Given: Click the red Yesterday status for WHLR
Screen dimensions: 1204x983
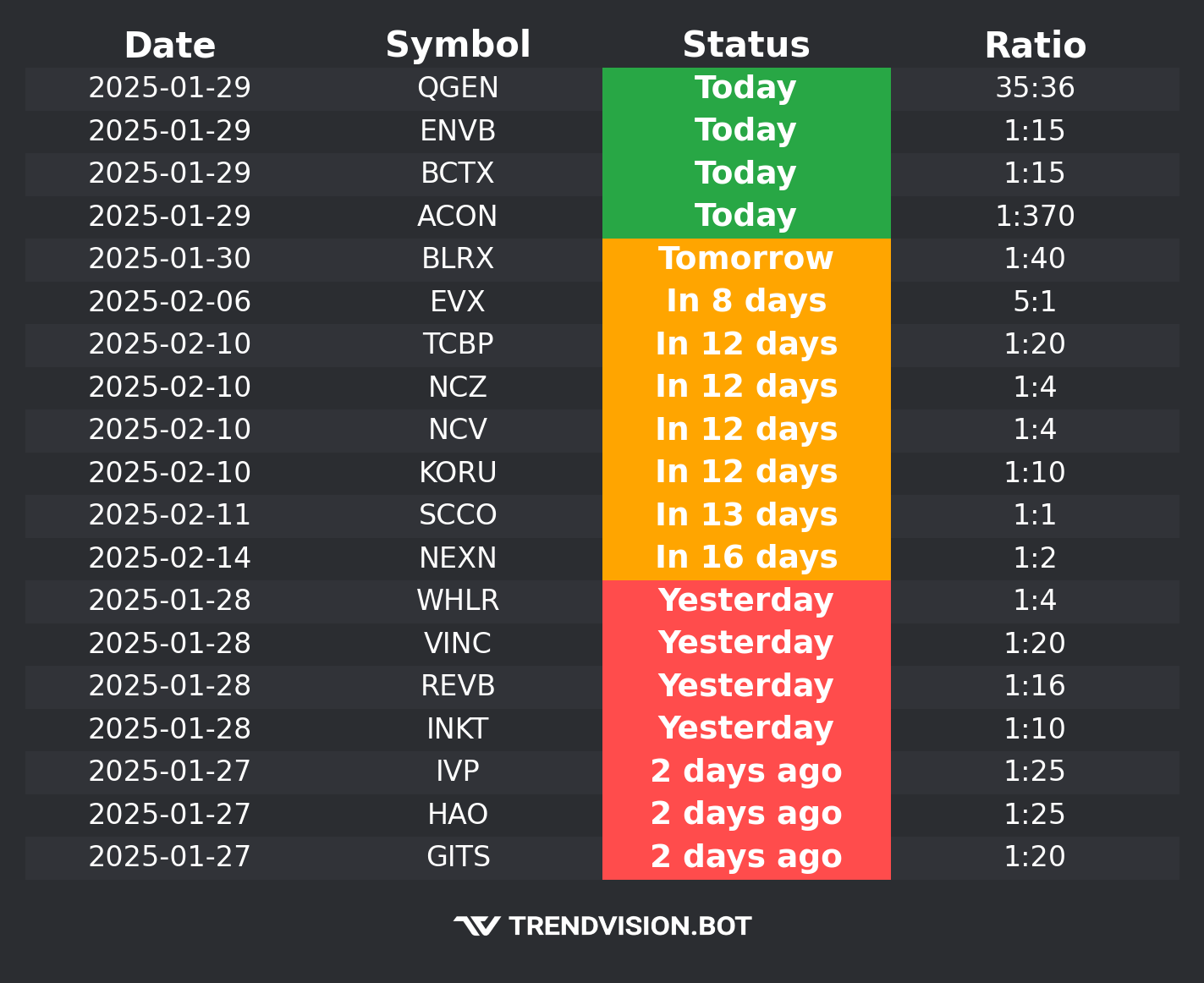Looking at the screenshot, I should pyautogui.click(x=745, y=601).
